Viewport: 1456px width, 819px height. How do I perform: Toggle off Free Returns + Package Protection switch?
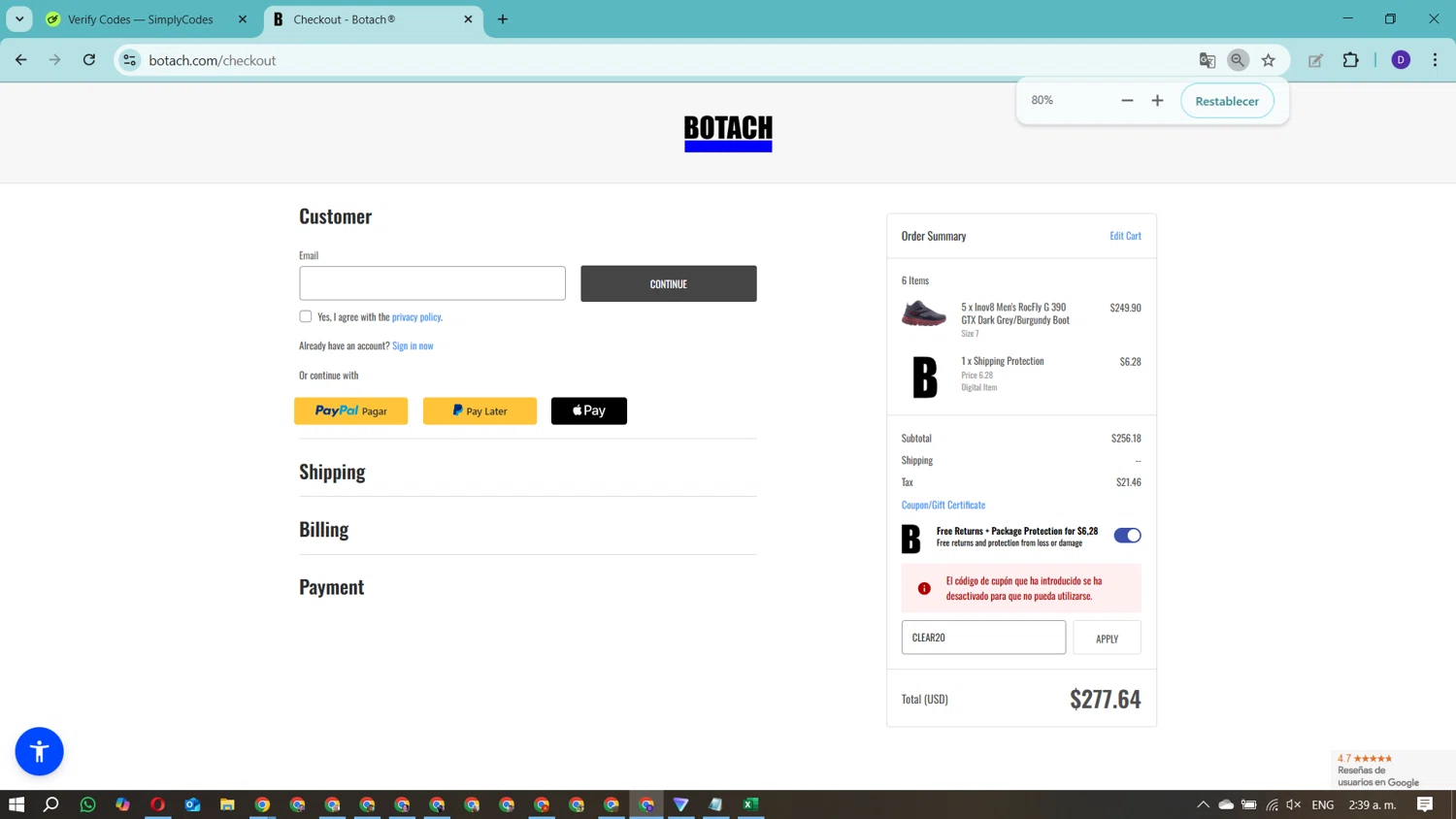[1127, 536]
